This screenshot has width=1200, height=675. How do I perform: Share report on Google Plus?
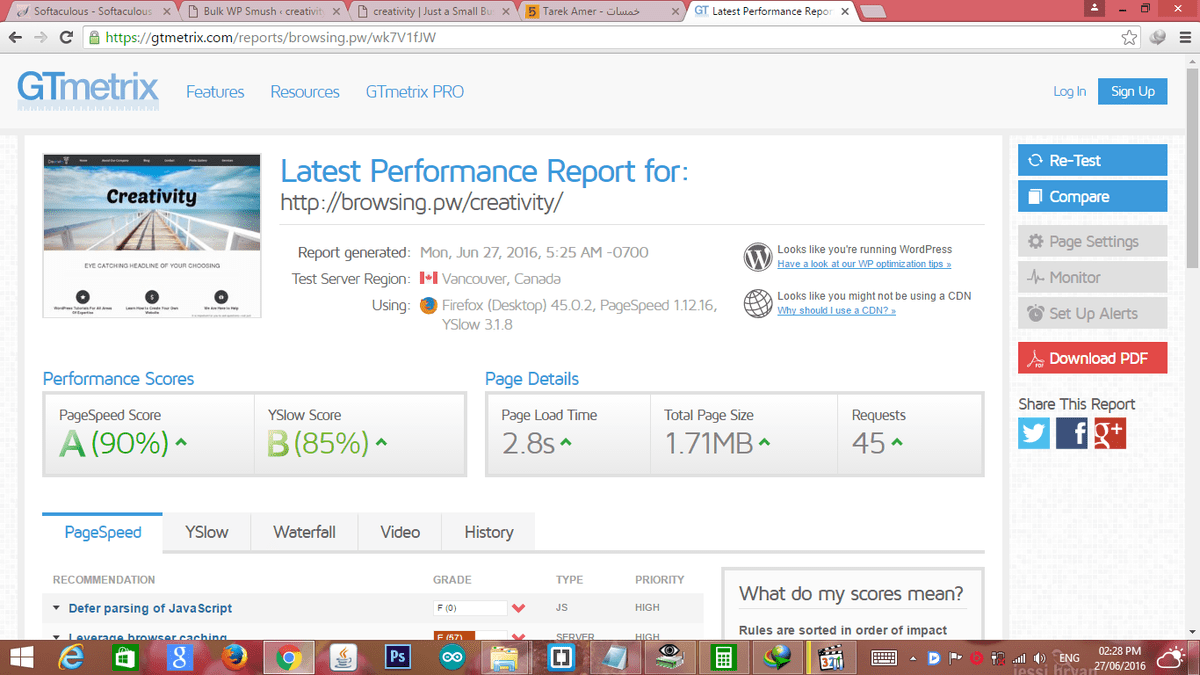(x=1110, y=432)
